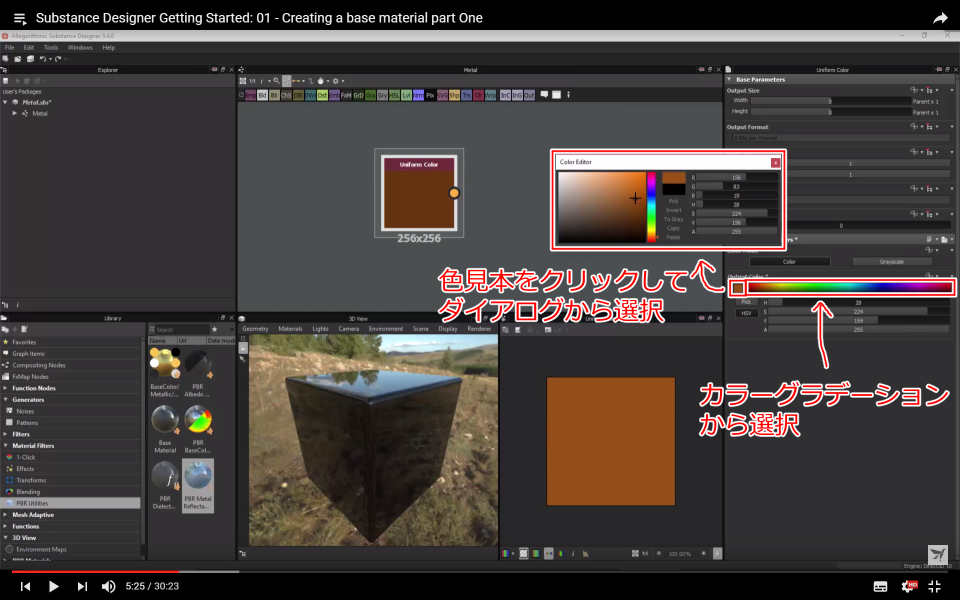This screenshot has height=600, width=960.
Task: Click the YouTube settings gear with HD badge
Action: click(x=909, y=586)
